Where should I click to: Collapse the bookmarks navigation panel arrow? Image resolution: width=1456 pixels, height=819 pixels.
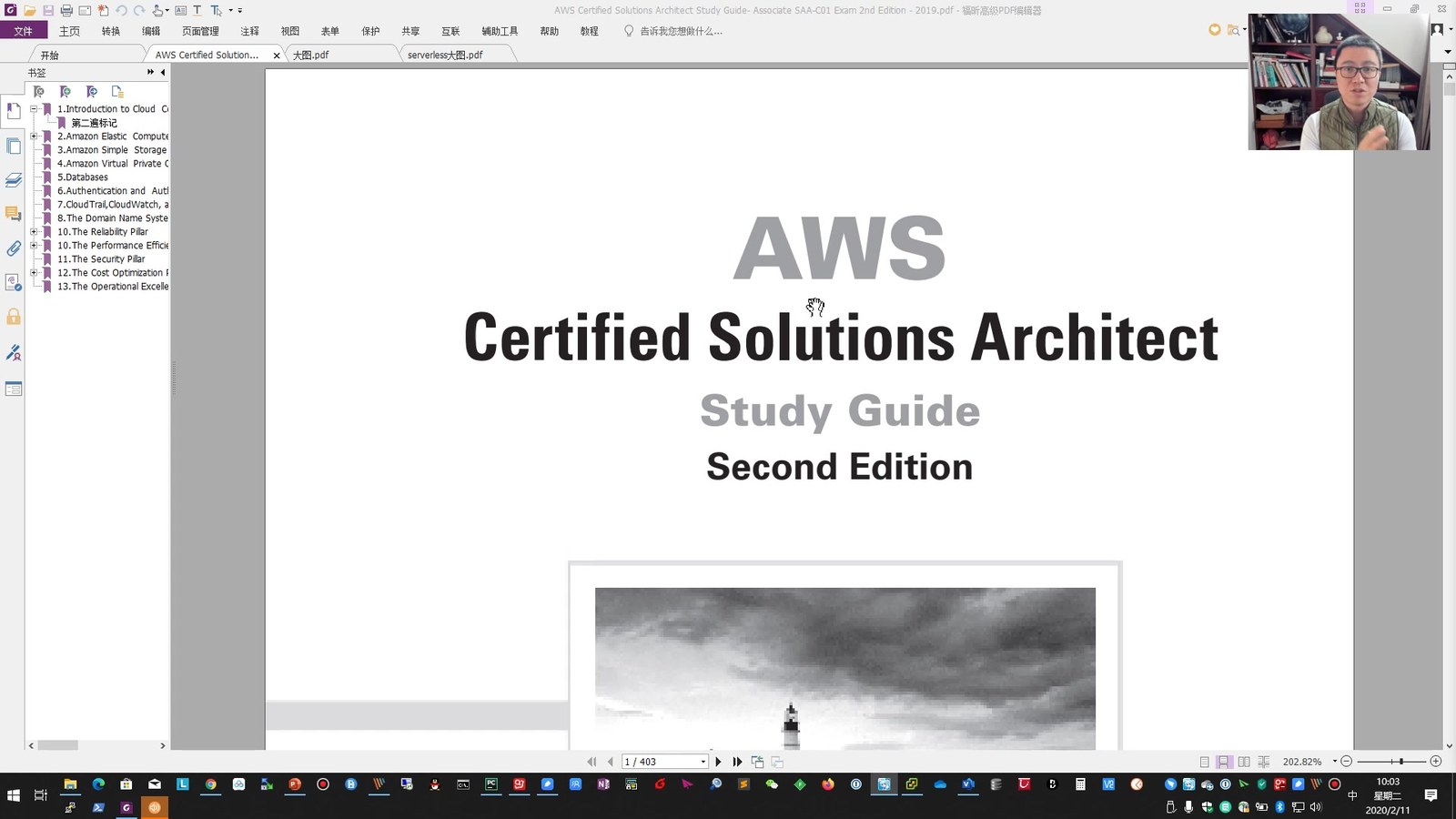pos(163,72)
